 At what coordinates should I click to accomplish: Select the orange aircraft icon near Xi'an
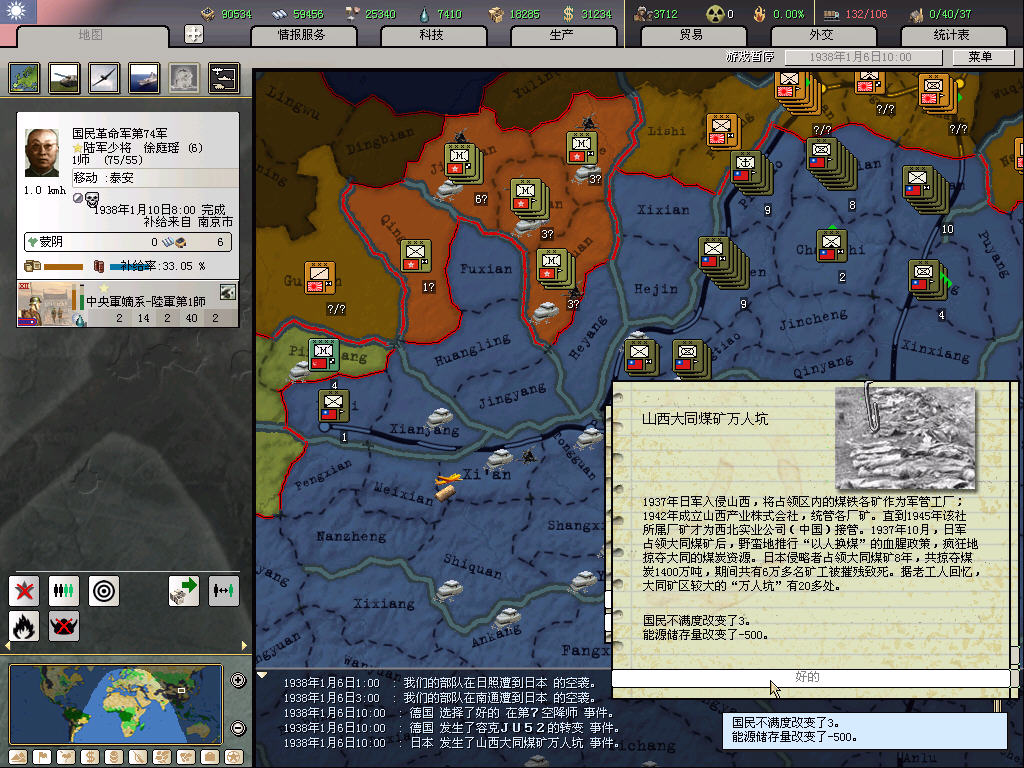[x=447, y=481]
